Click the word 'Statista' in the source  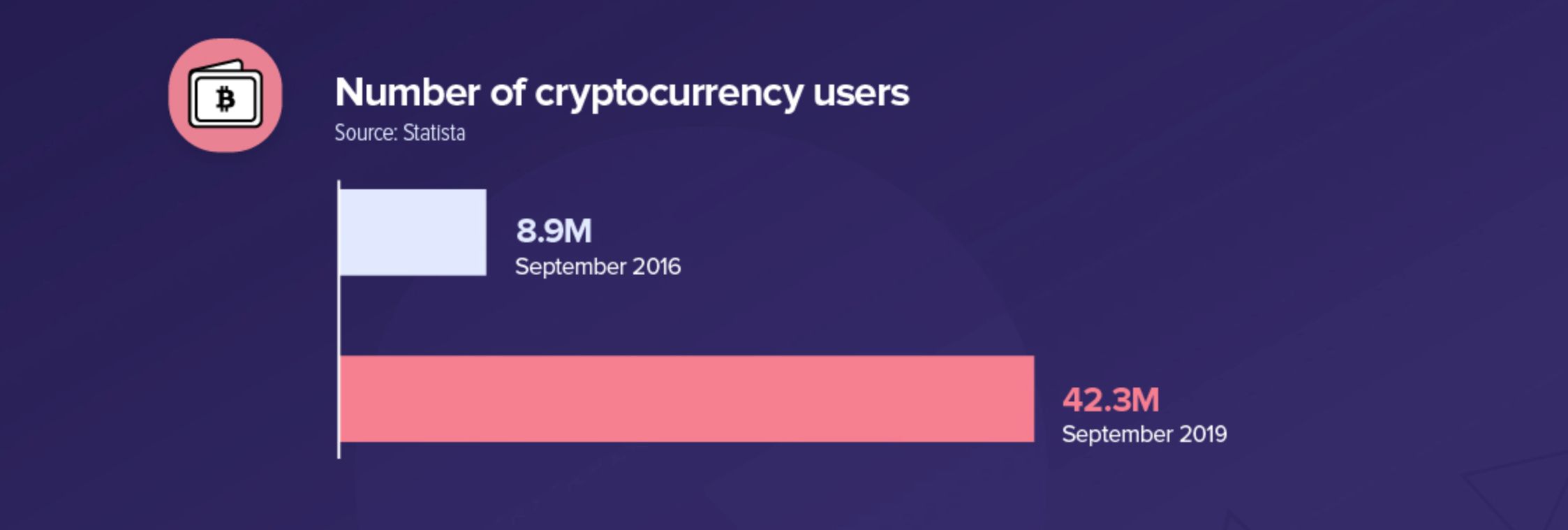434,133
